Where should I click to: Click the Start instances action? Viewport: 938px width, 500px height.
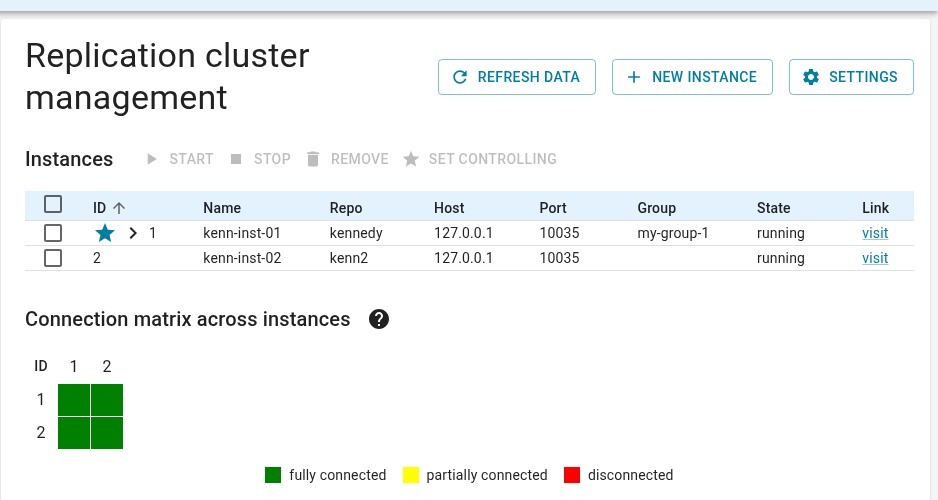180,159
